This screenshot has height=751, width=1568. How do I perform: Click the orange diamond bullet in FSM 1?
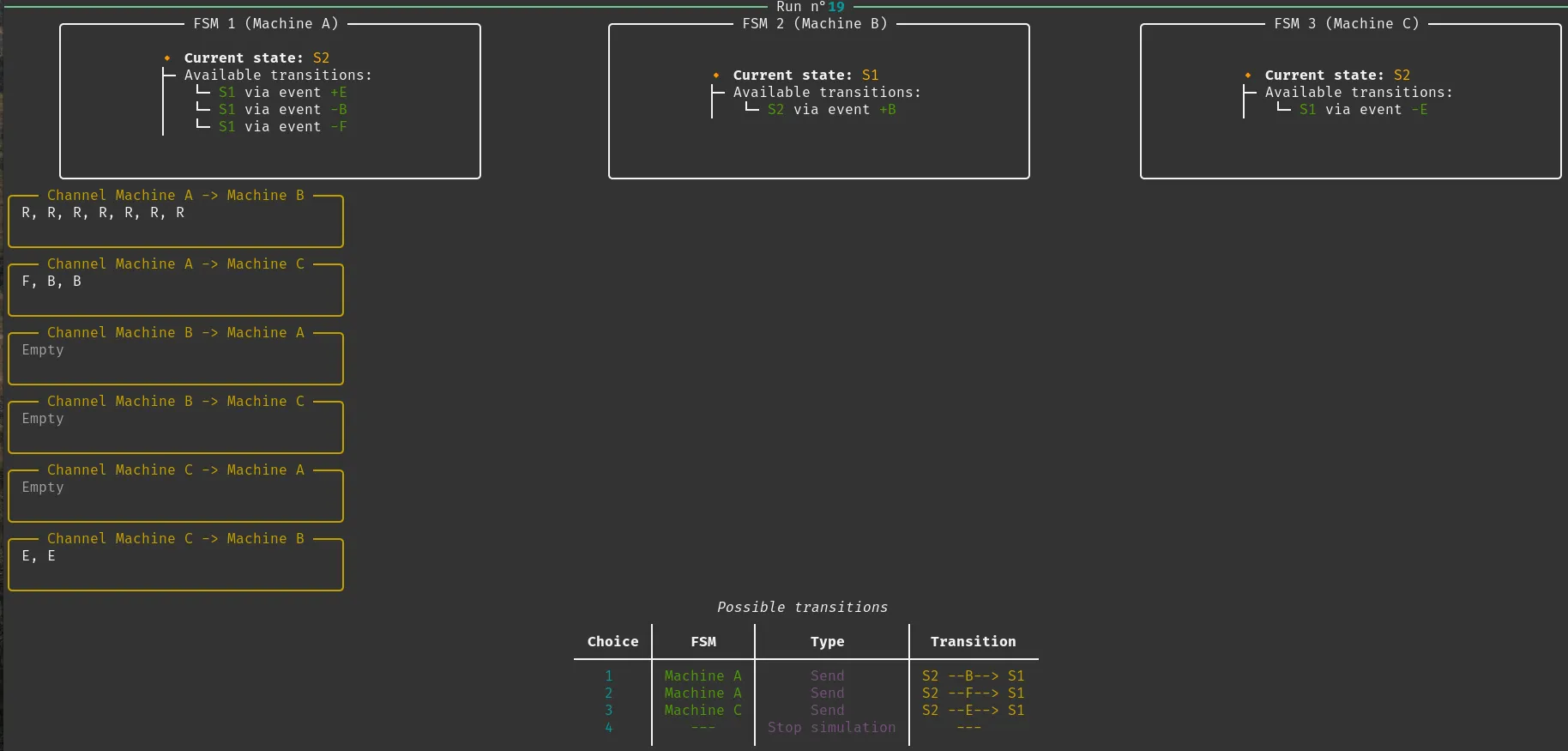pos(167,58)
